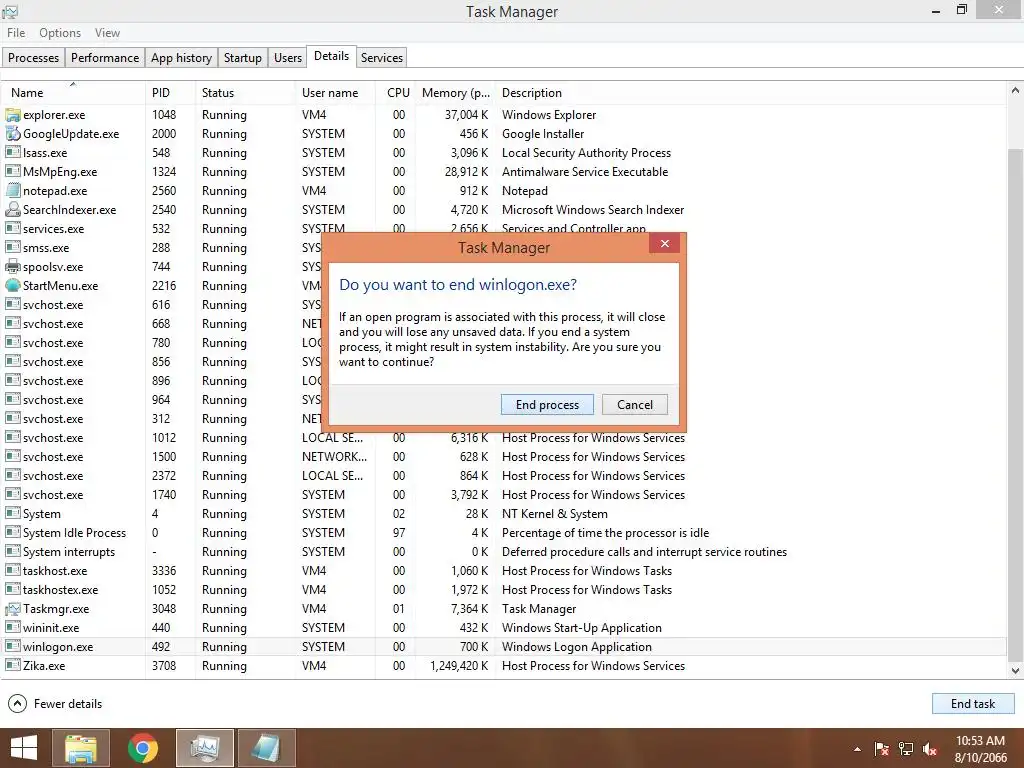
Task: Click the scrollbar up arrow
Action: coord(1016,91)
